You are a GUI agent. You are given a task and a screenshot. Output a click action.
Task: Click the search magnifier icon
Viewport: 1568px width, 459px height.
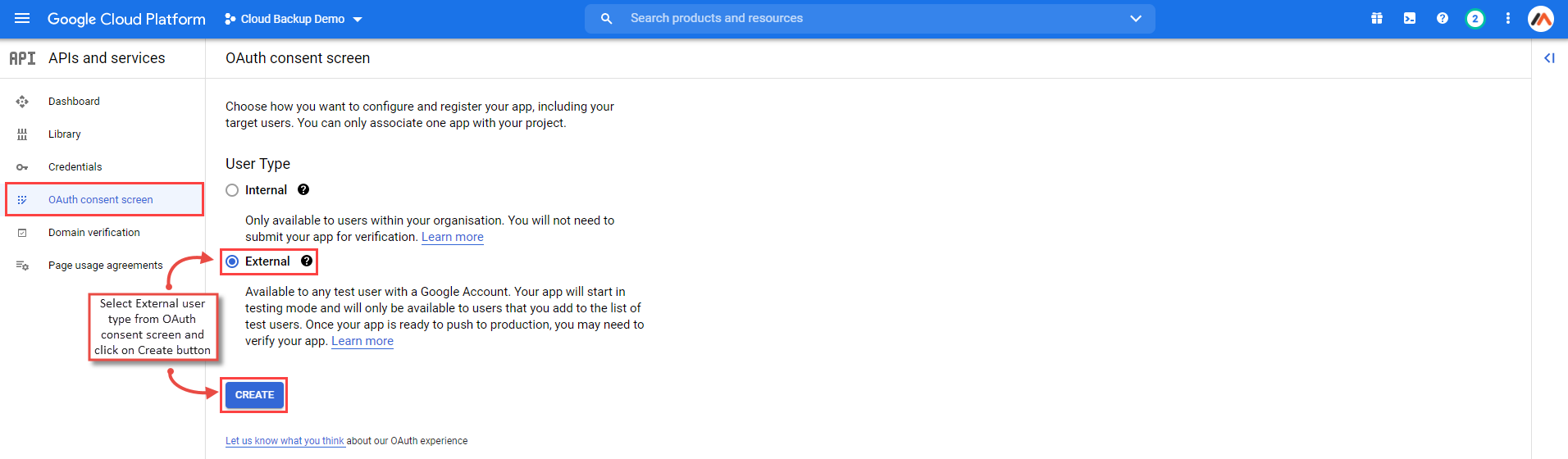(x=606, y=18)
